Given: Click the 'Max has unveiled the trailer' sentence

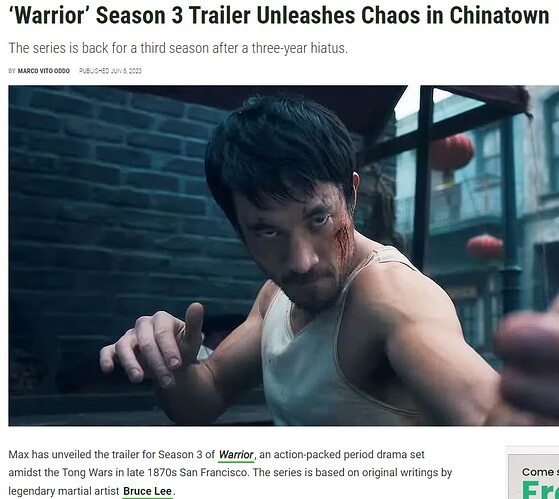Looking at the screenshot, I should click(x=112, y=455).
